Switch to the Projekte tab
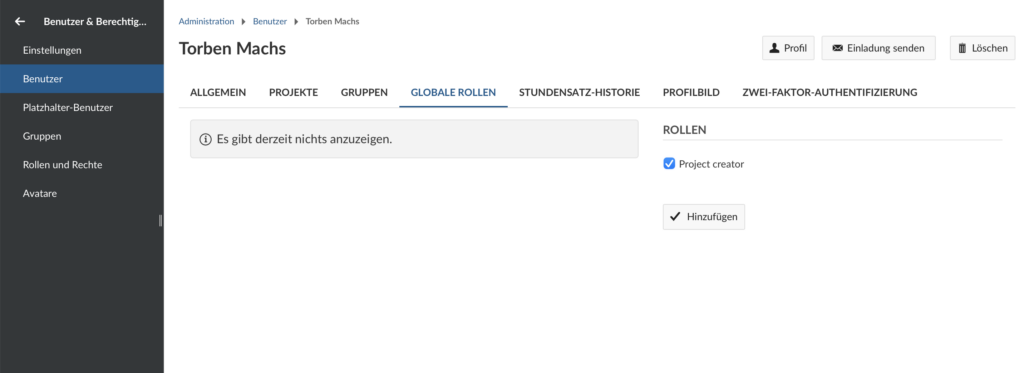The width and height of the screenshot is (1024, 373). click(293, 93)
